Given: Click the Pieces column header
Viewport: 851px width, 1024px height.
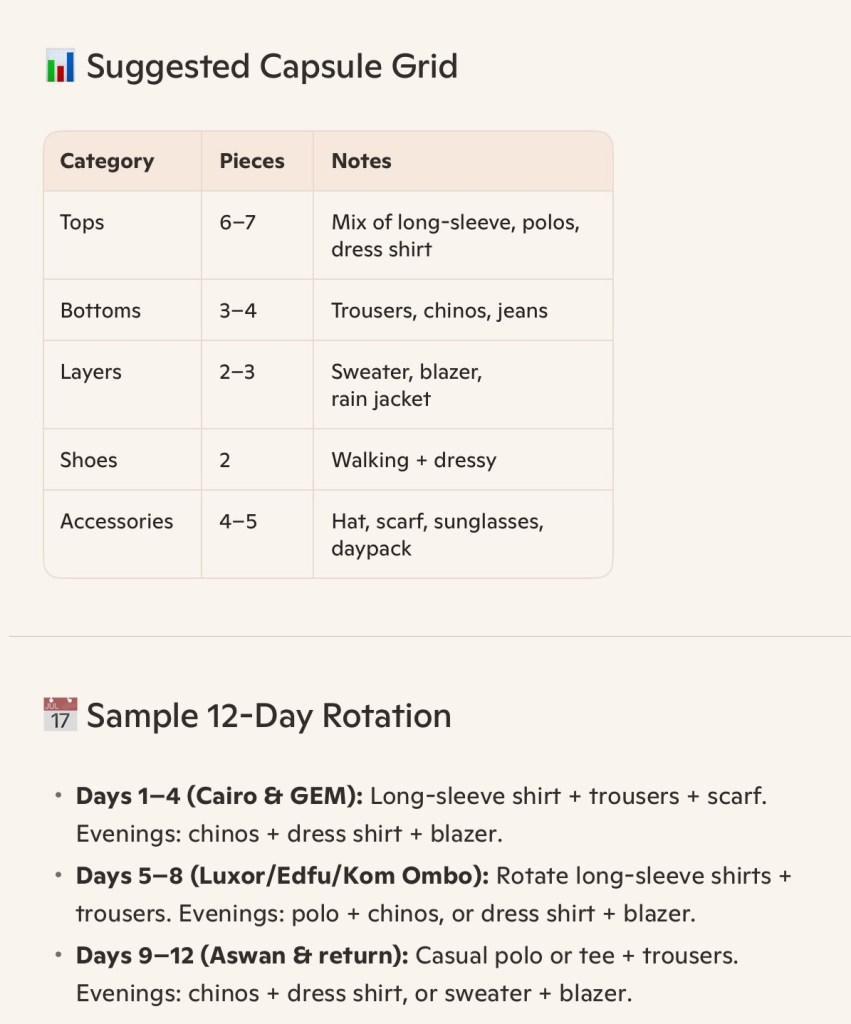Looking at the screenshot, I should tap(252, 161).
